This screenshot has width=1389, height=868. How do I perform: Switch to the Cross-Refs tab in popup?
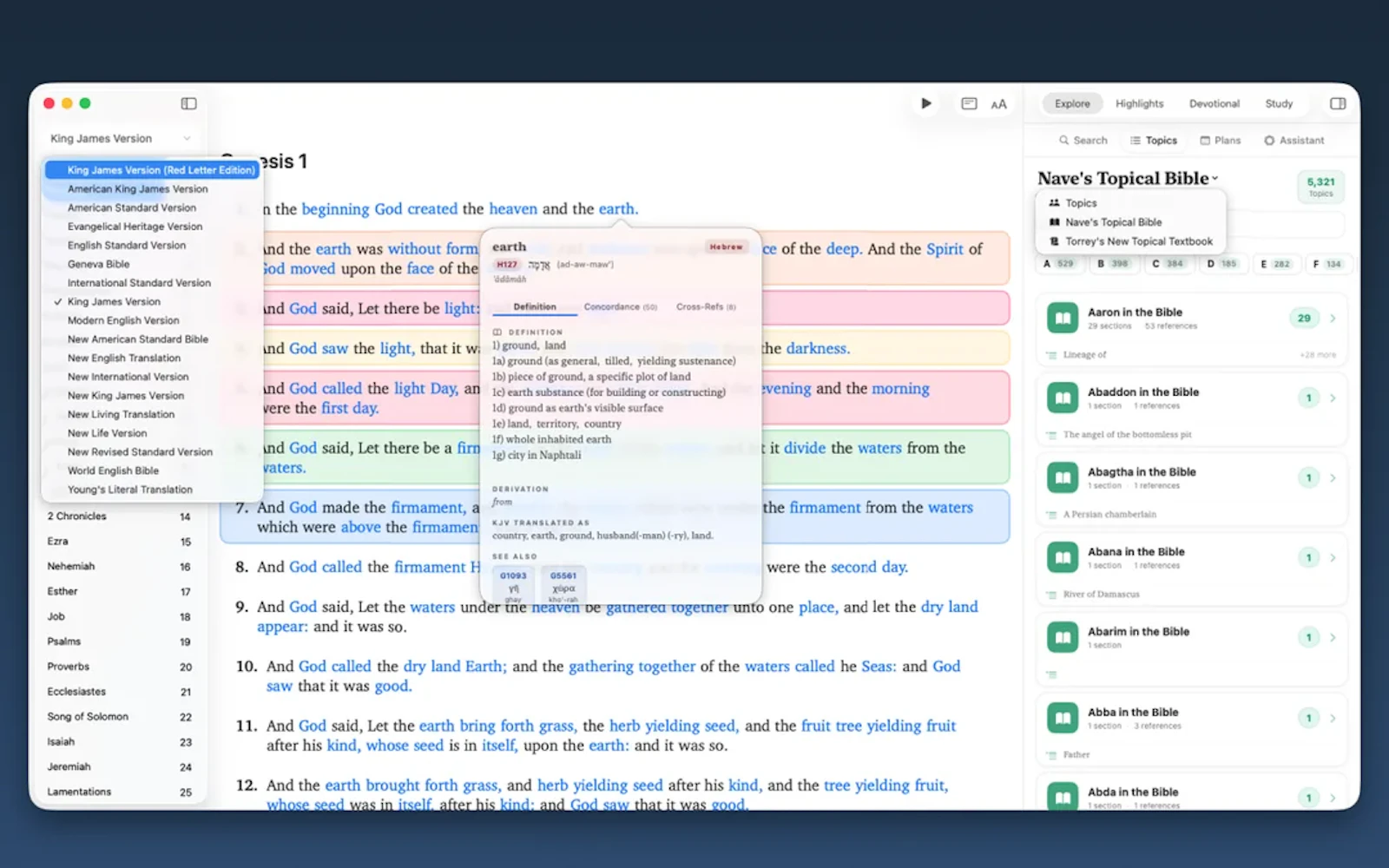(x=706, y=306)
